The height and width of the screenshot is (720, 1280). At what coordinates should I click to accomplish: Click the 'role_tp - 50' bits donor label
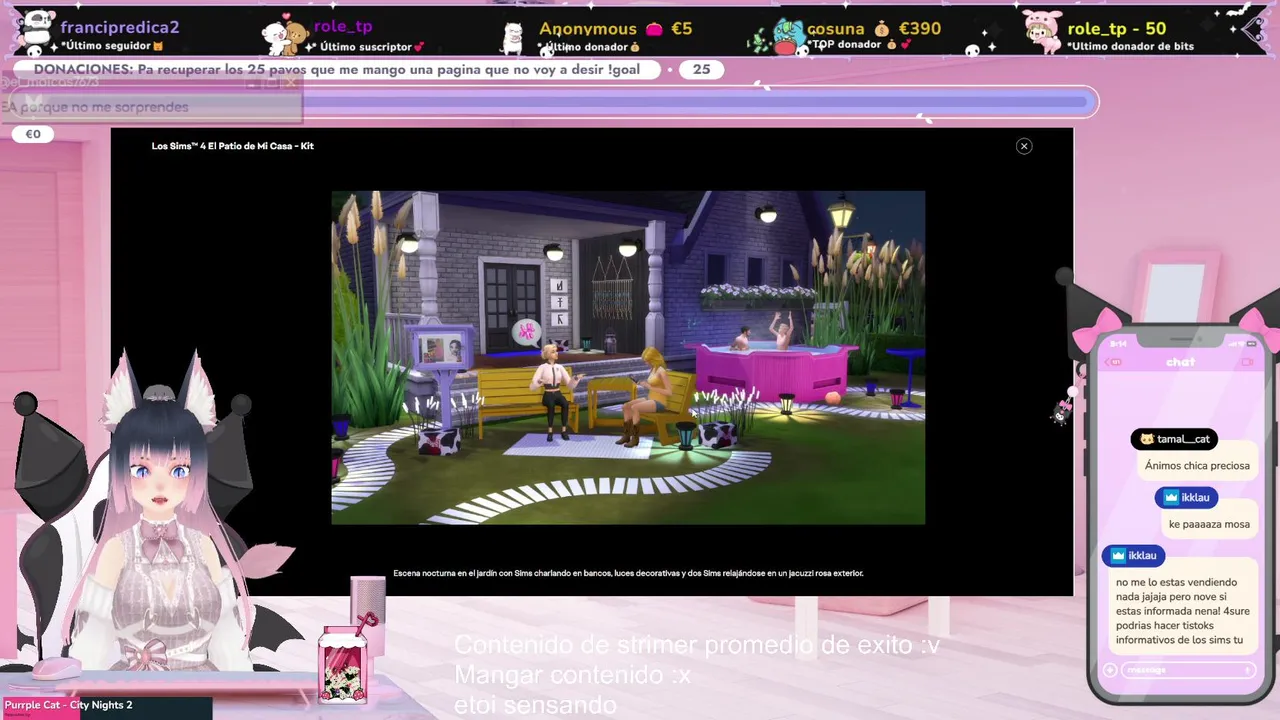1116,29
